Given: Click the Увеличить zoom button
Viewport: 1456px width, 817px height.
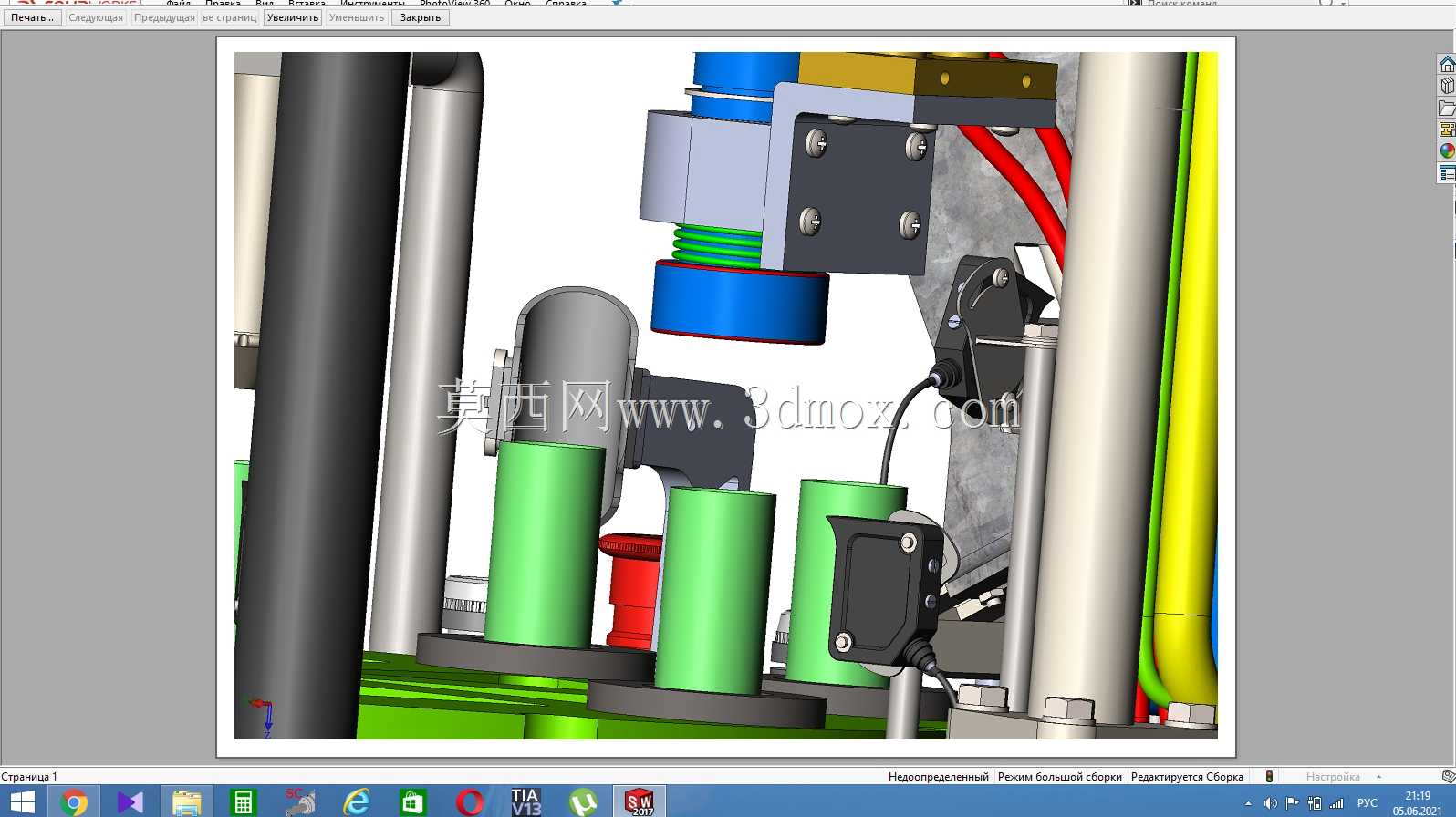Looking at the screenshot, I should (x=293, y=17).
